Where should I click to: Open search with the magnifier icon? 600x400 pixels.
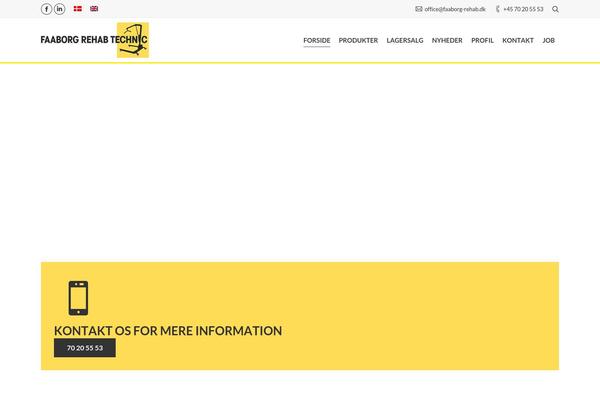555,9
